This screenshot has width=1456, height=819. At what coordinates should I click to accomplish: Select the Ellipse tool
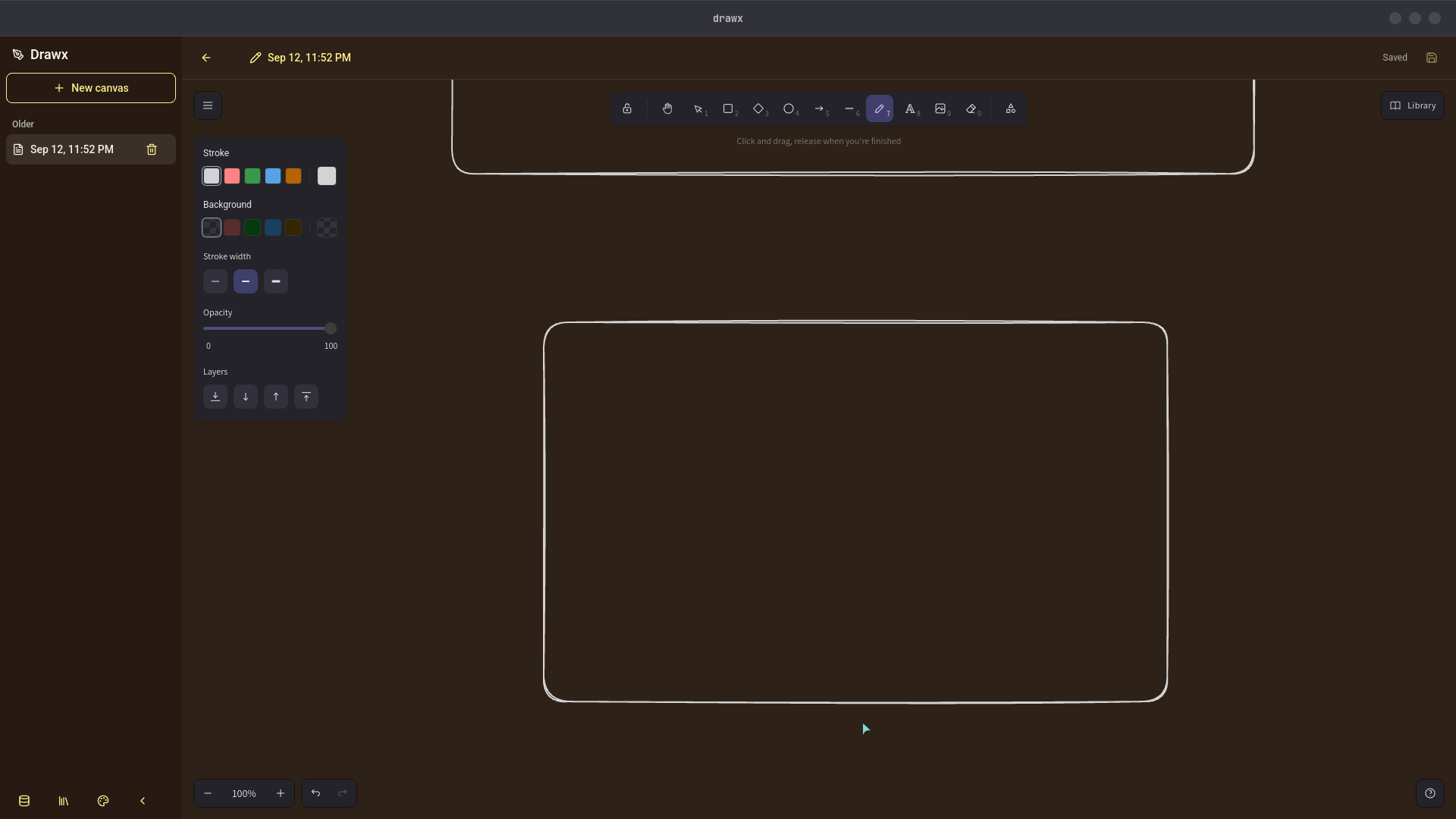tap(789, 108)
